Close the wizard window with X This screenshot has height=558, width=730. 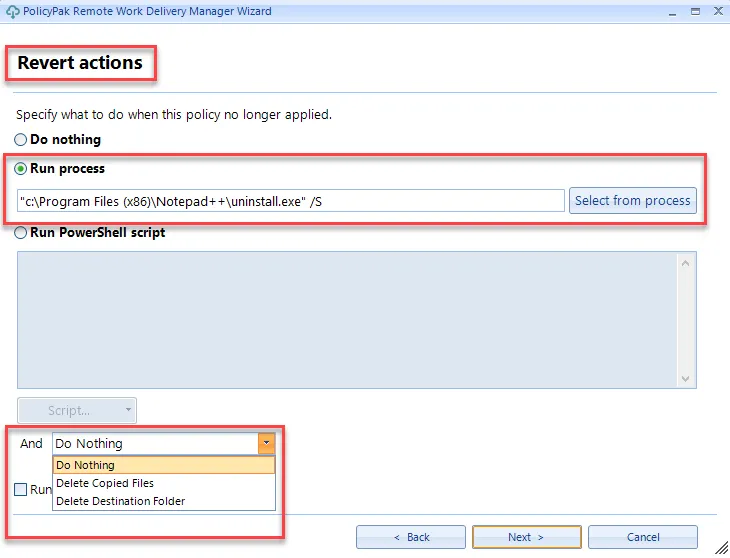click(x=718, y=11)
